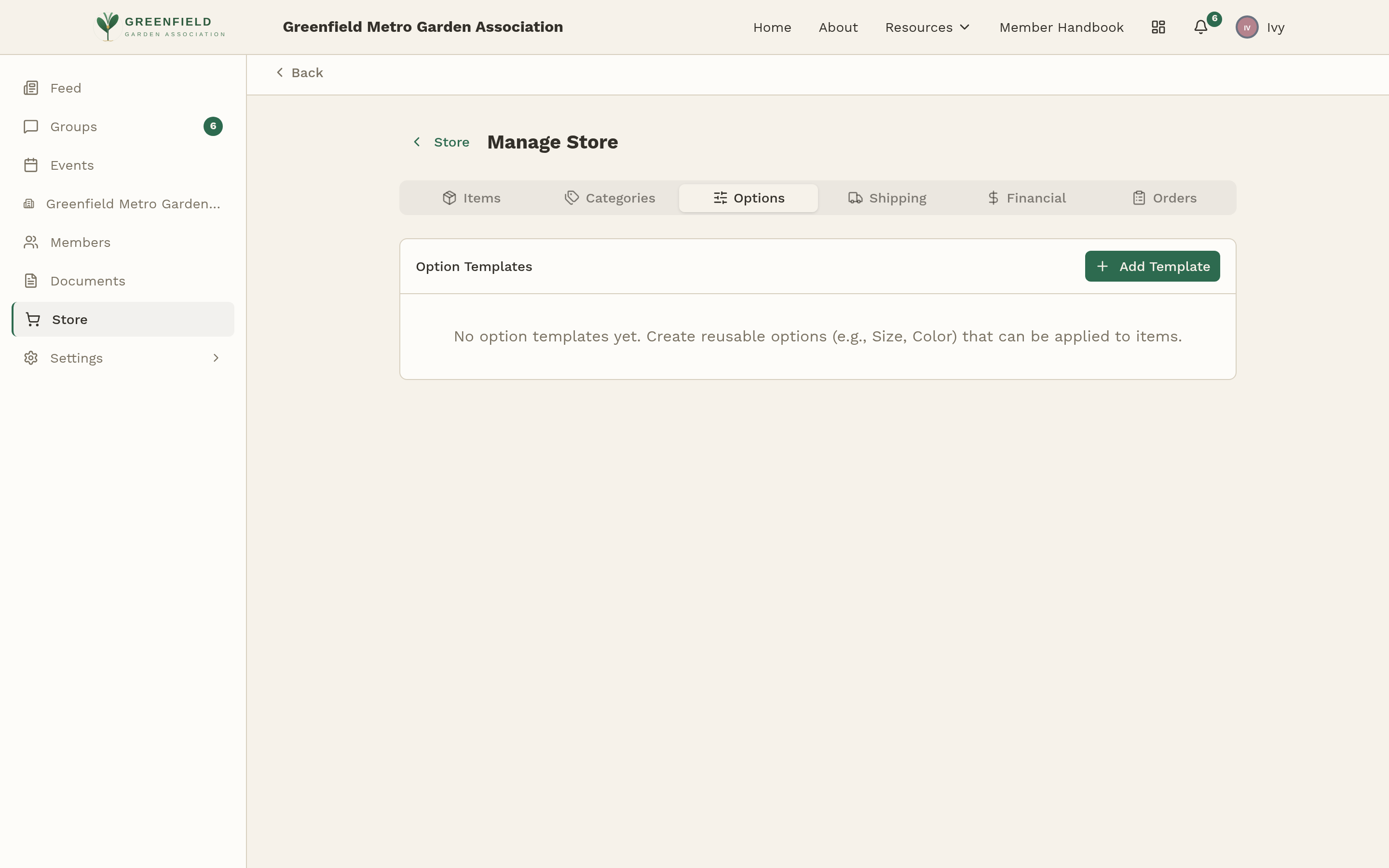1389x868 pixels.
Task: Open Documents via sidebar icon
Action: pyautogui.click(x=31, y=281)
